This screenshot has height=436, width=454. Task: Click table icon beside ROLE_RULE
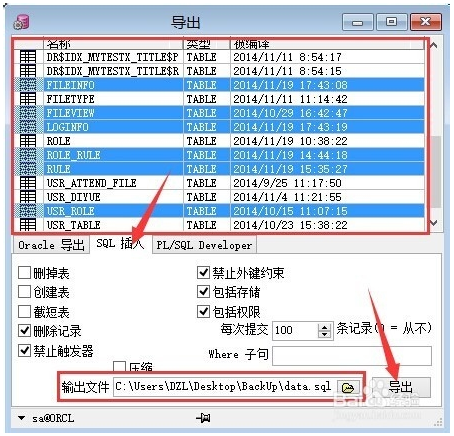point(28,155)
